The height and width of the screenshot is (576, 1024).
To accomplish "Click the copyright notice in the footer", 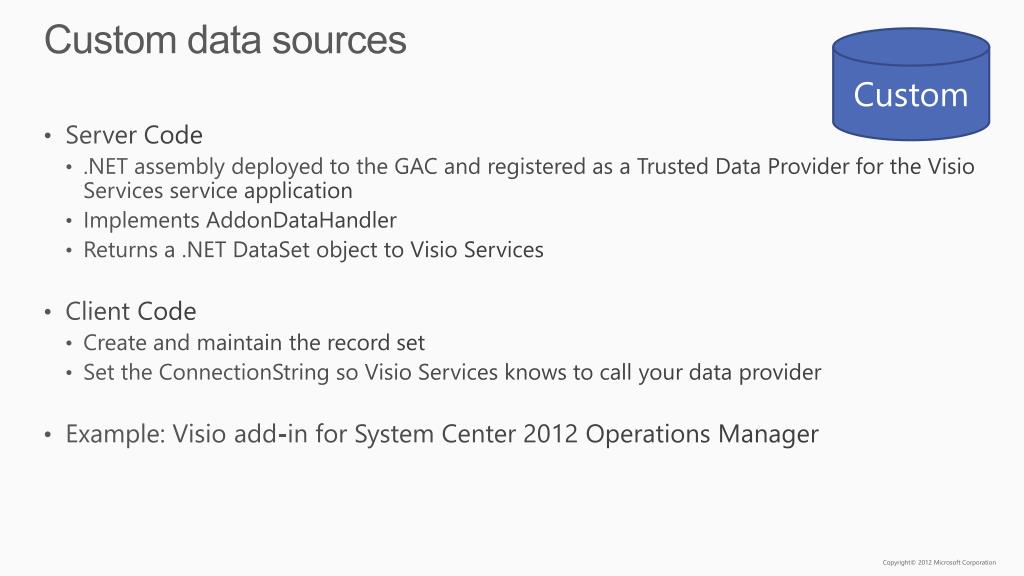I will 939,563.
